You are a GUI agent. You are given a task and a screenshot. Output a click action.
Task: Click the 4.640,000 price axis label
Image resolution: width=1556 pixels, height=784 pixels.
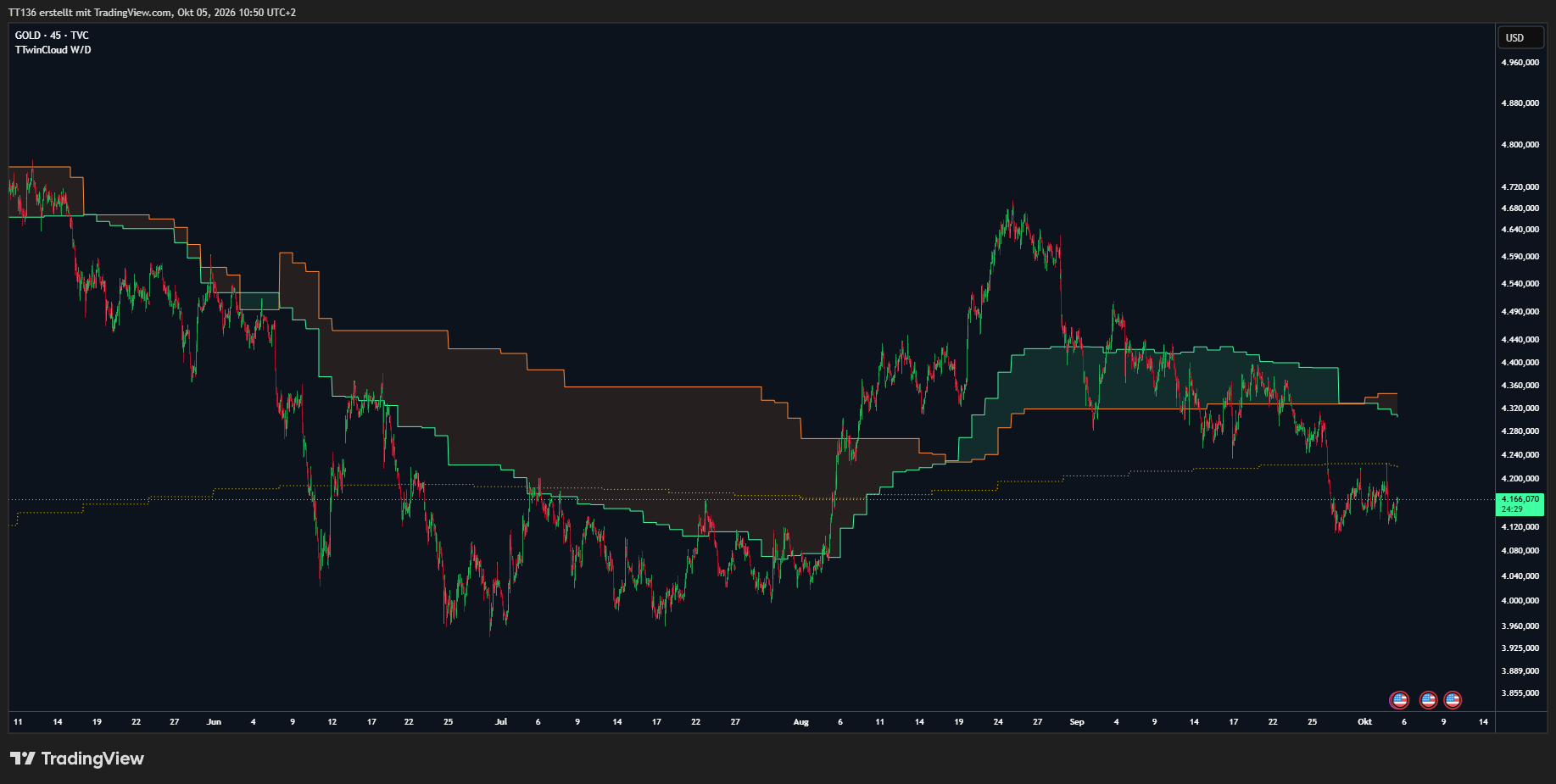1520,230
